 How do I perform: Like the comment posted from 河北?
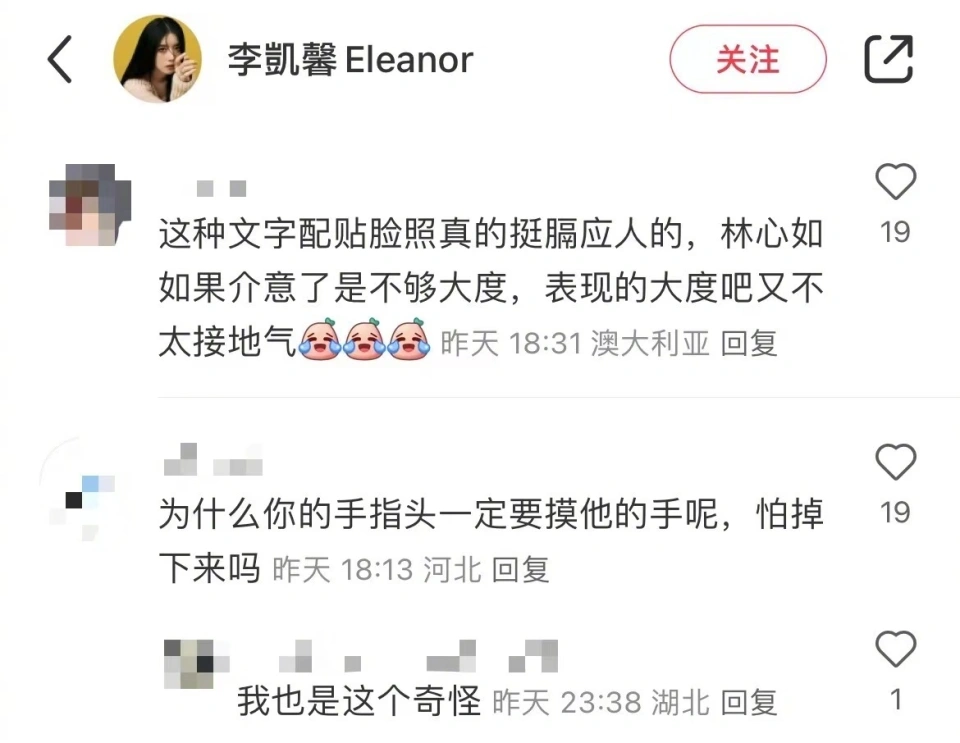(895, 461)
